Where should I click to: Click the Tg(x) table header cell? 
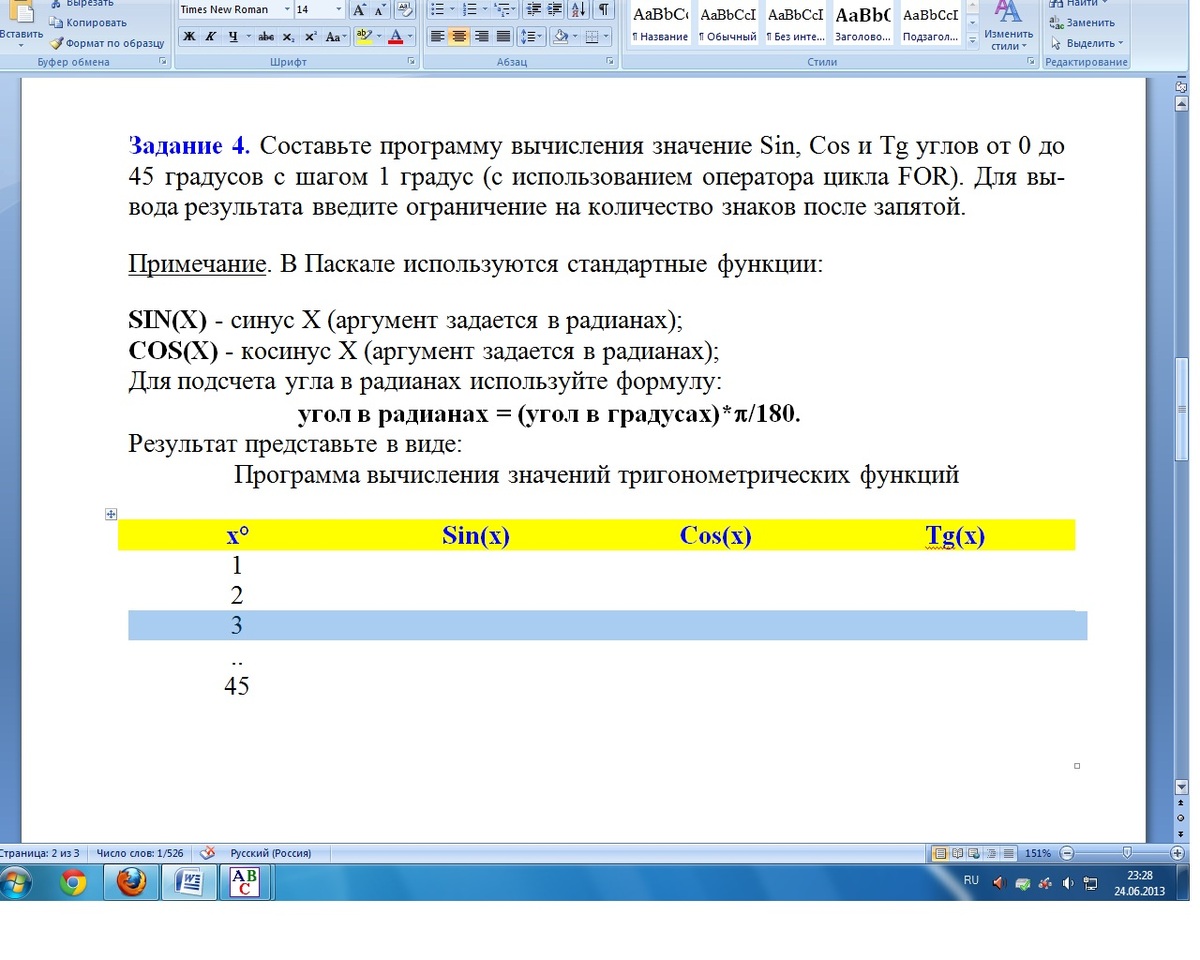tap(955, 535)
